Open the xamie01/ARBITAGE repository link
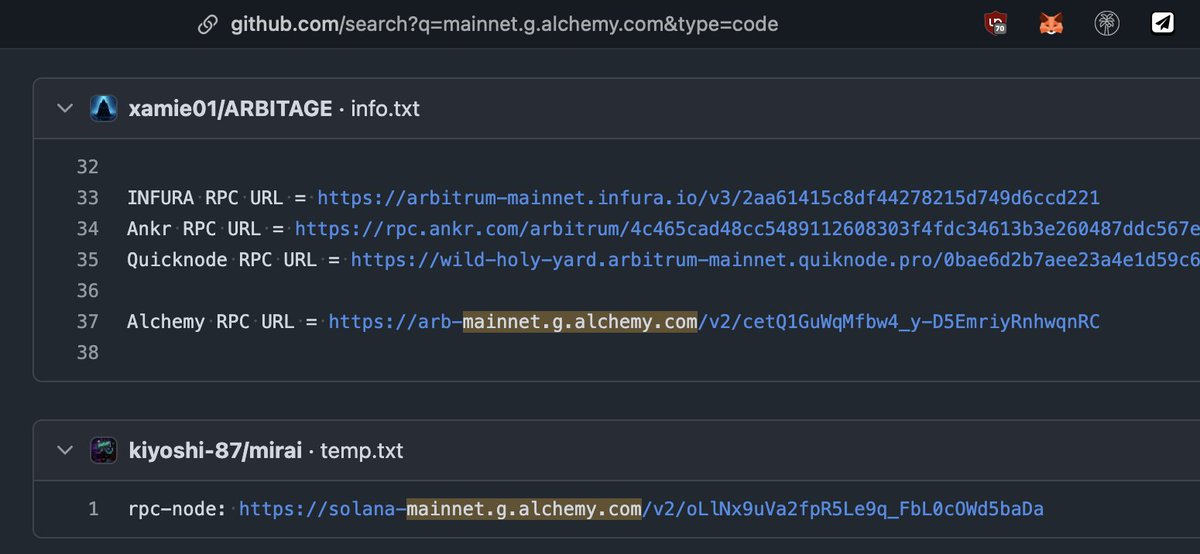The width and height of the screenshot is (1200, 554). [x=230, y=108]
